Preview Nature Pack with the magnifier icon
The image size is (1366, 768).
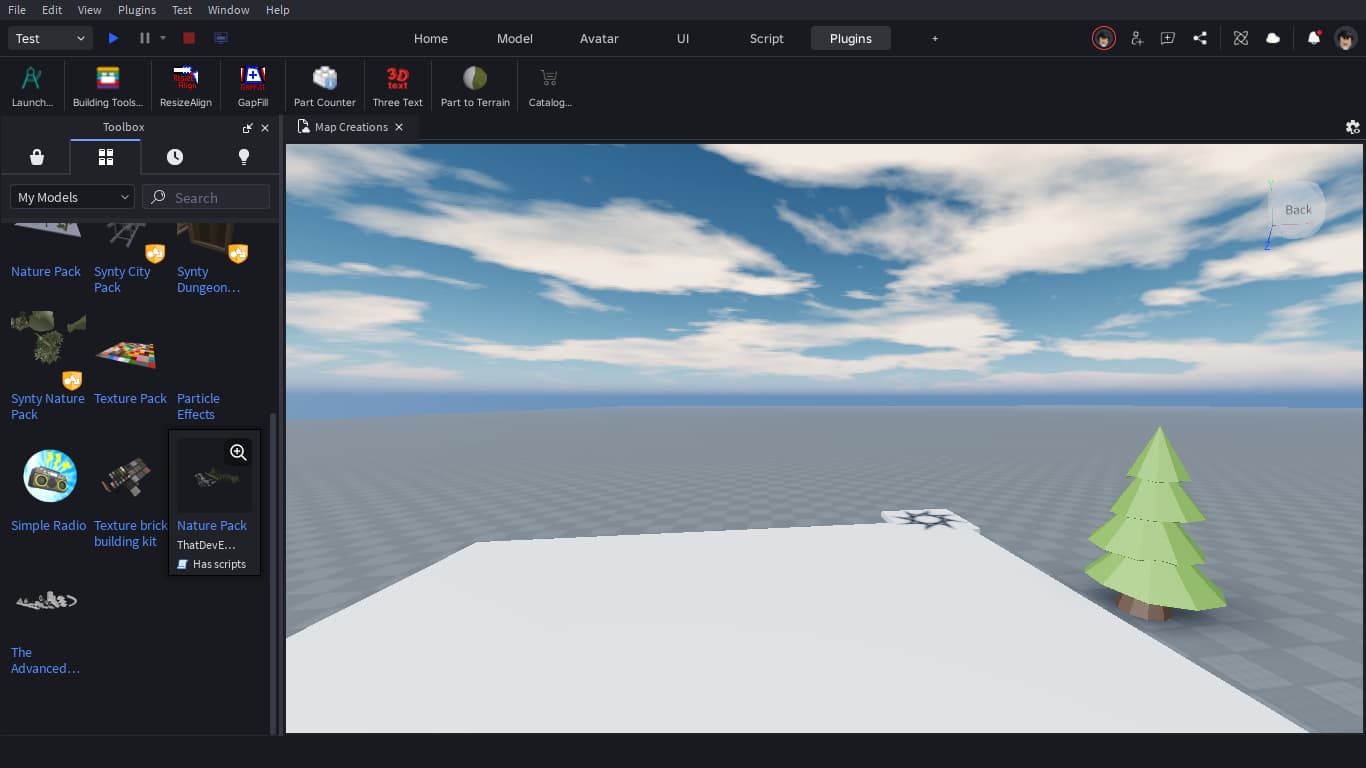pyautogui.click(x=238, y=452)
